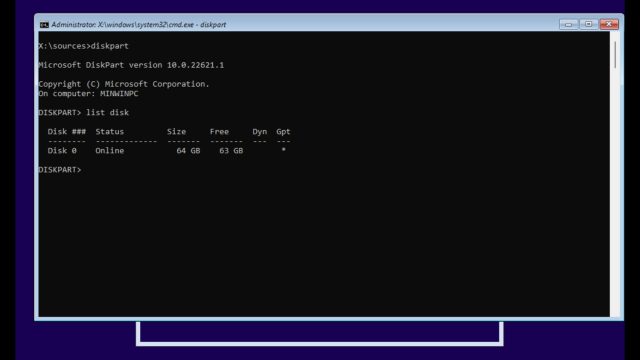
Task: Click the 'Disk ###' column header
Action: 67,131
